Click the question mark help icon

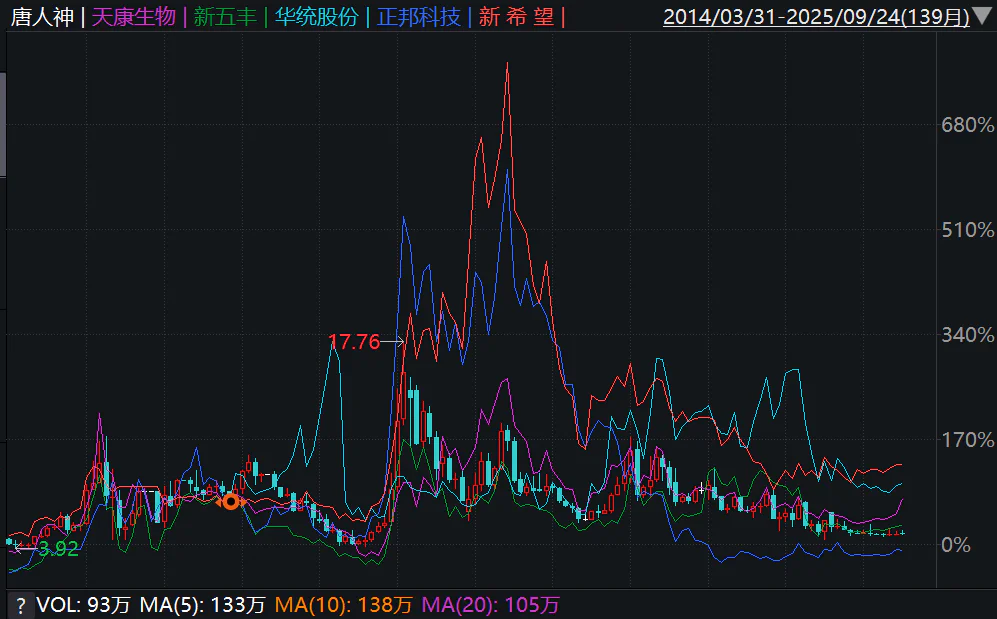pyautogui.click(x=19, y=605)
